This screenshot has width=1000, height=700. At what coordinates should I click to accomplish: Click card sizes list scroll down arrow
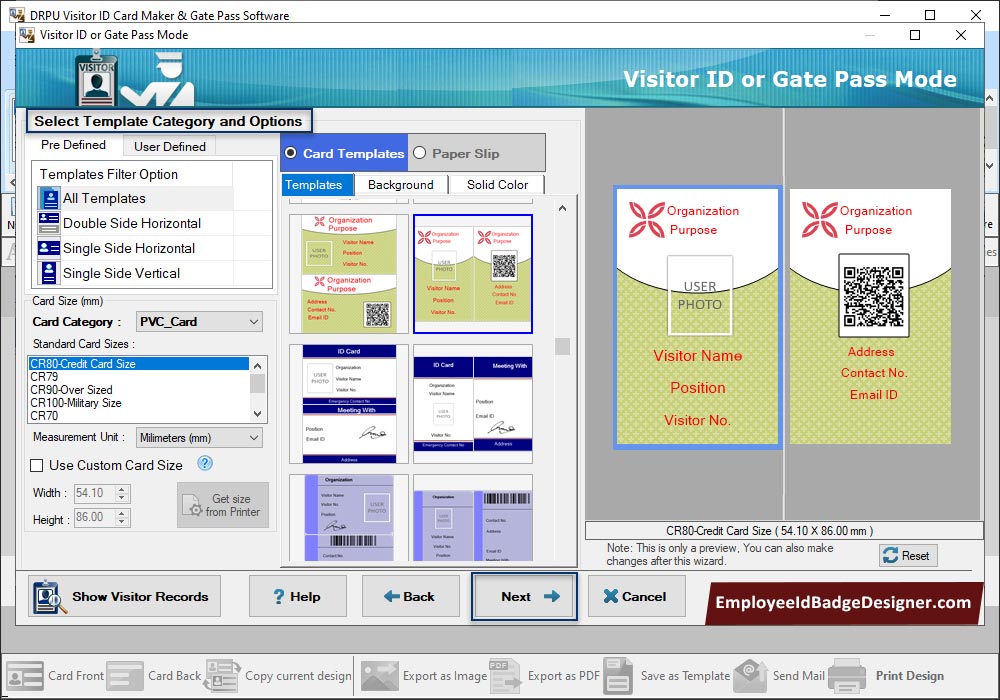(258, 414)
